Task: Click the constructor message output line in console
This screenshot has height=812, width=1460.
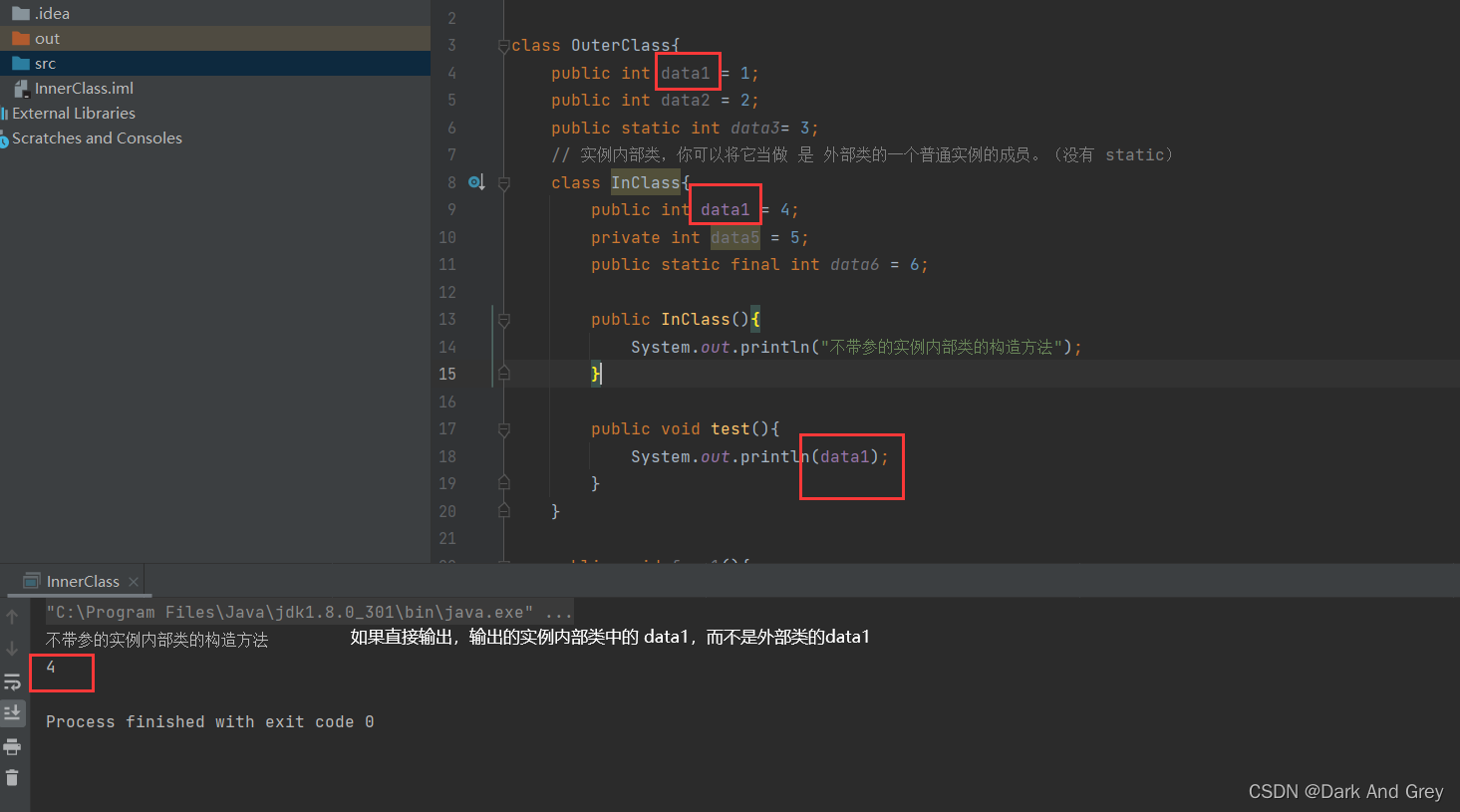Action: [156, 640]
